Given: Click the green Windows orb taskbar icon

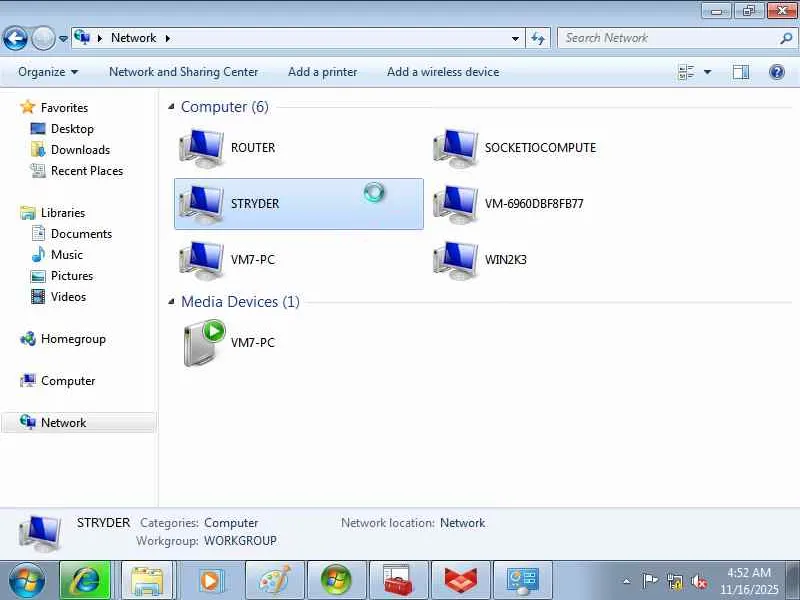Looking at the screenshot, I should pos(336,581).
